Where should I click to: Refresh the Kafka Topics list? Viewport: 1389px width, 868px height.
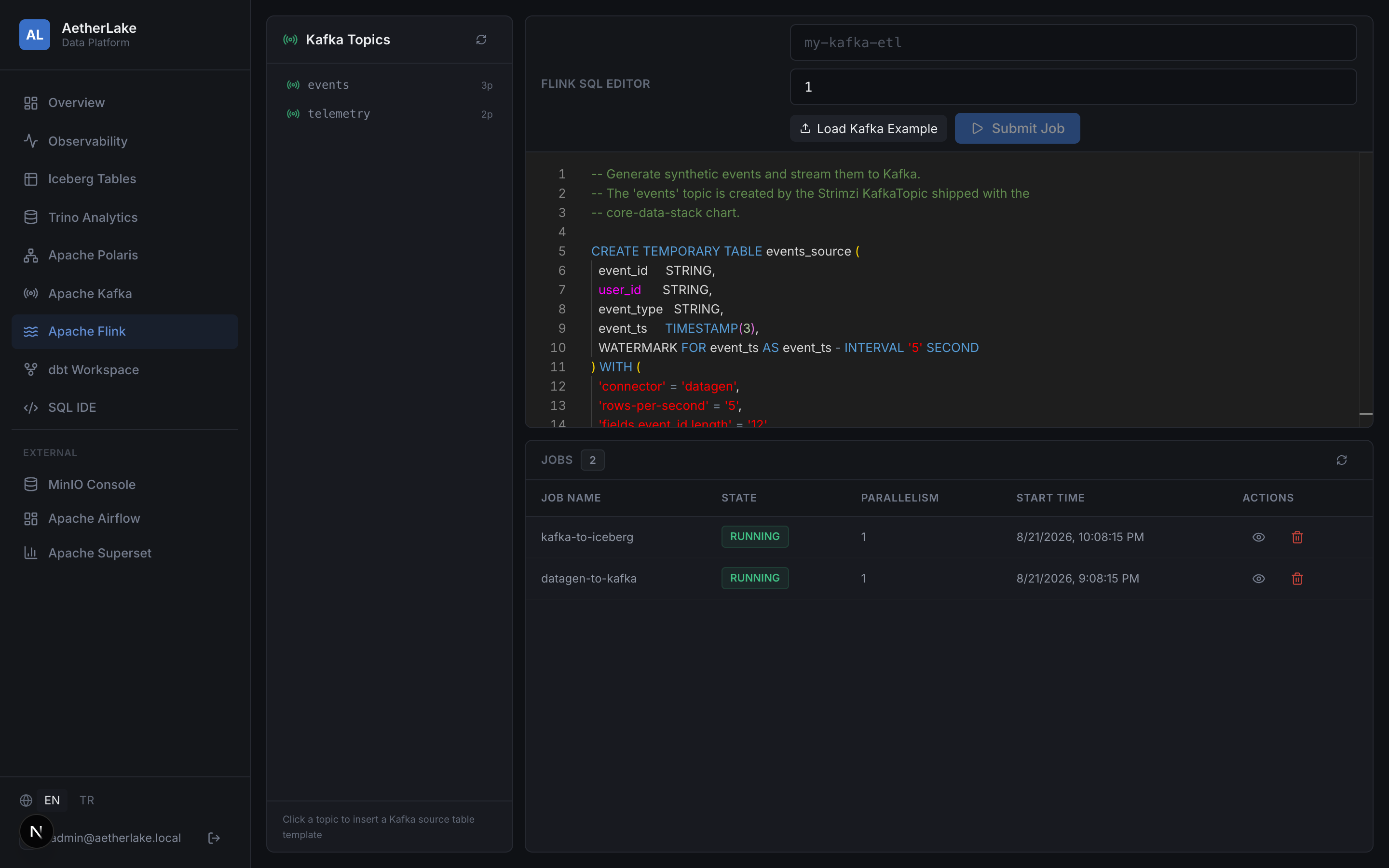coord(481,40)
